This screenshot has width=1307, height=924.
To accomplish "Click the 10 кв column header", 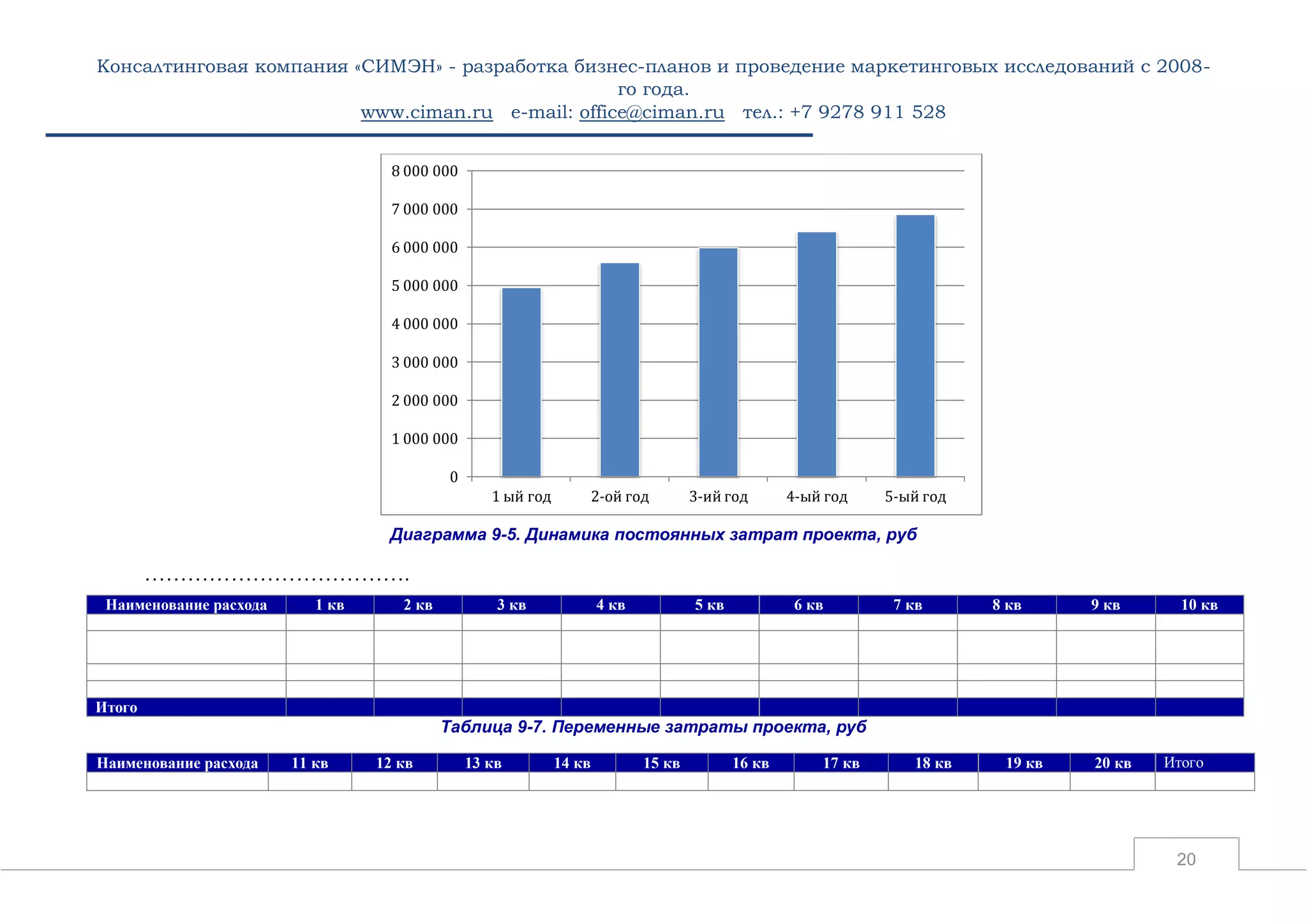I will (x=1199, y=605).
